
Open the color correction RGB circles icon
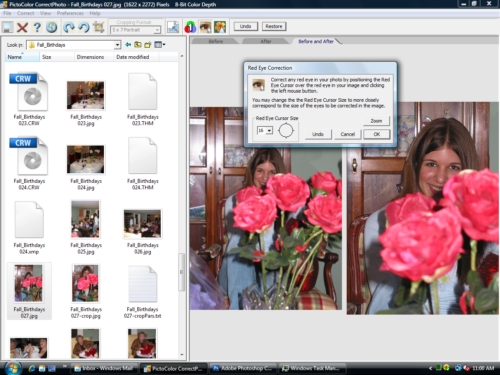tap(190, 27)
